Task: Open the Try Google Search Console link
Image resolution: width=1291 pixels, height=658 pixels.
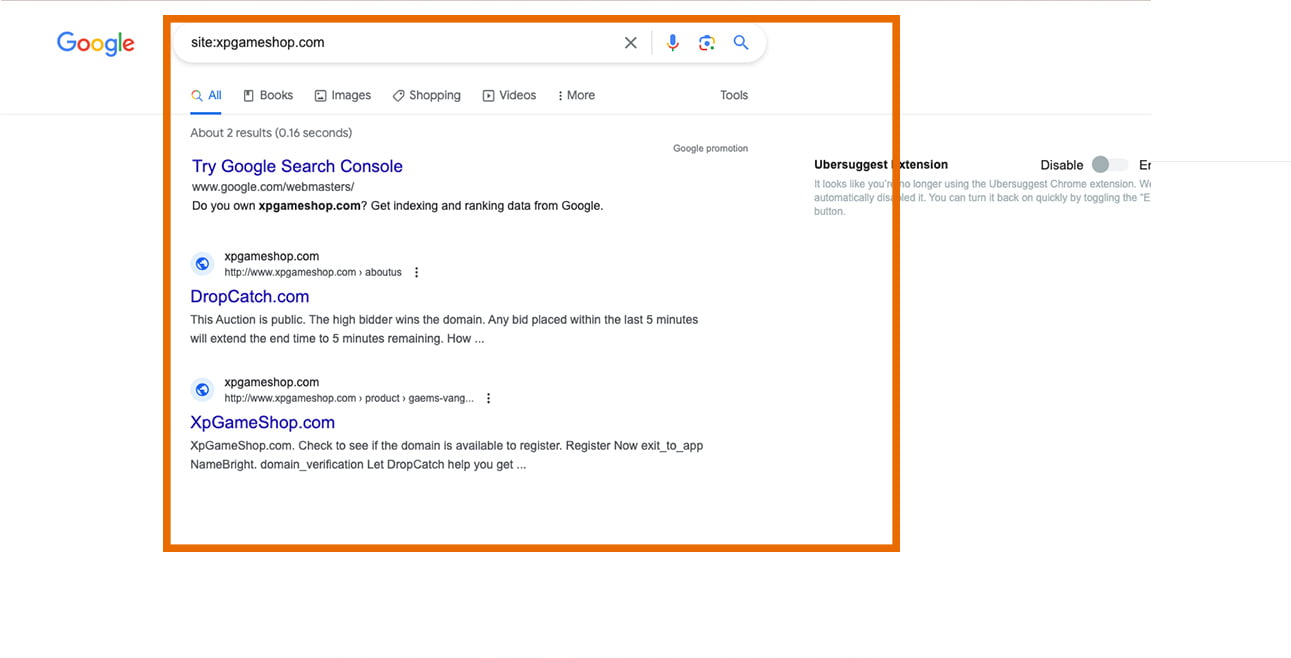Action: 297,166
